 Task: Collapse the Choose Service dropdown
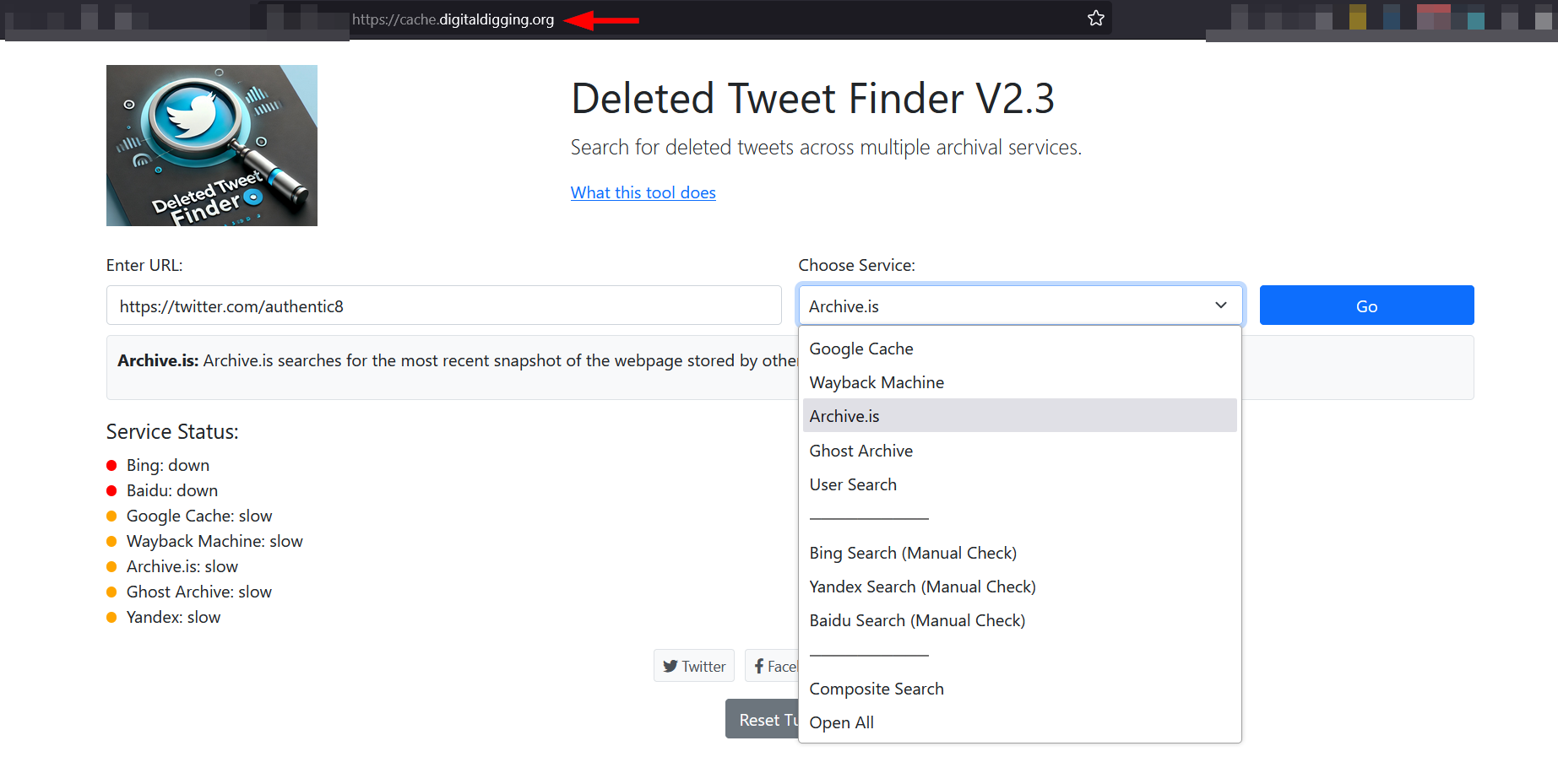point(1020,305)
